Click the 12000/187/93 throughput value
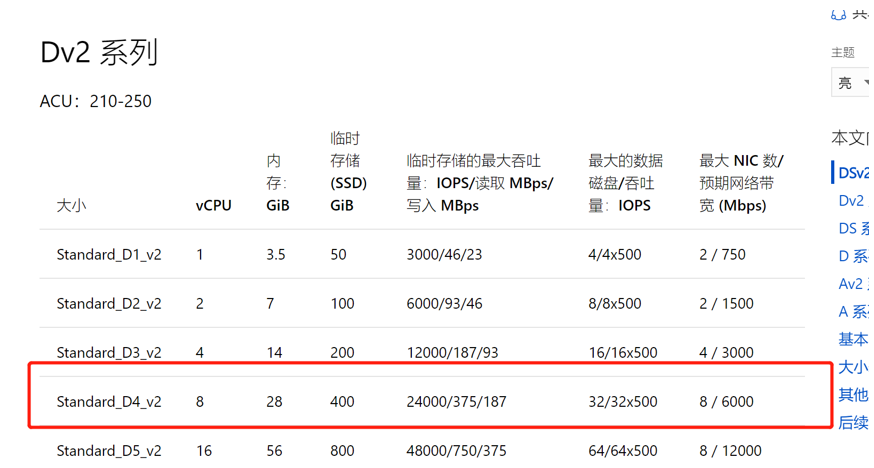Viewport: 874px width, 468px height. [x=453, y=353]
